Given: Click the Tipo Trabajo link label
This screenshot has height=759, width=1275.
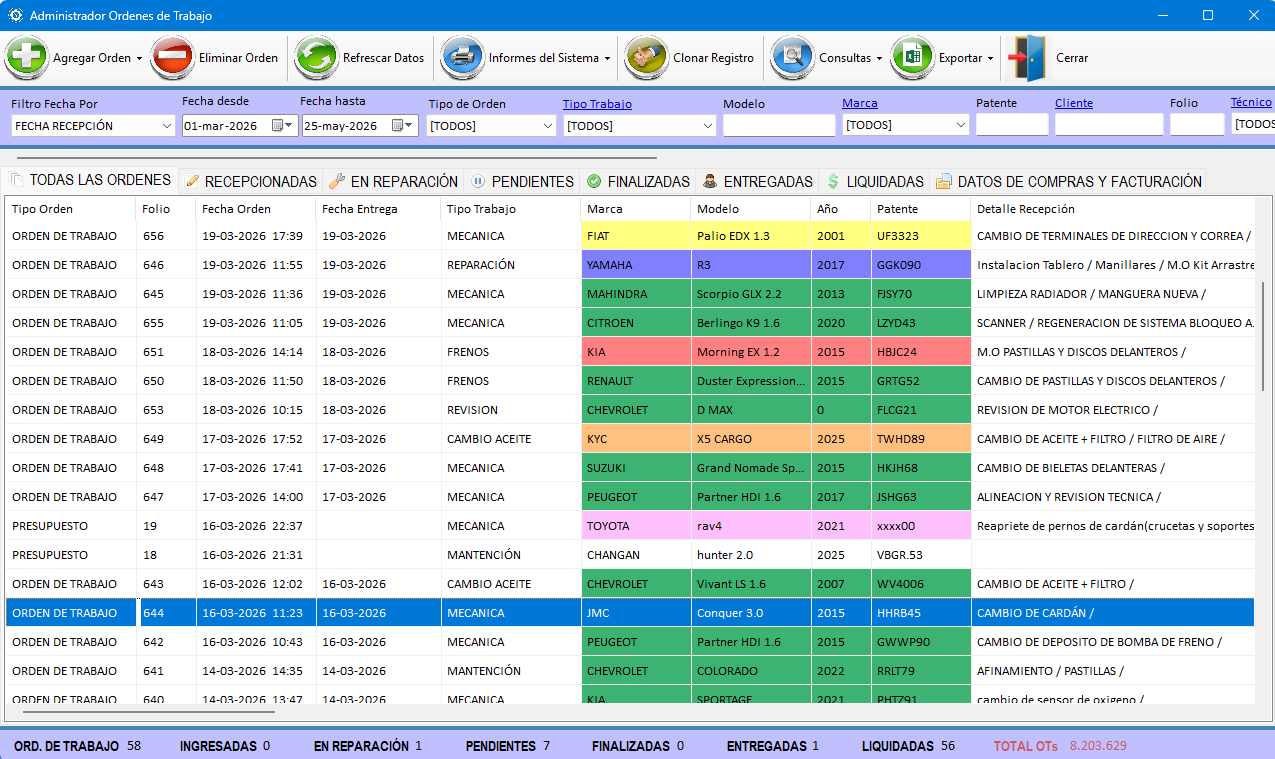Looking at the screenshot, I should [597, 103].
